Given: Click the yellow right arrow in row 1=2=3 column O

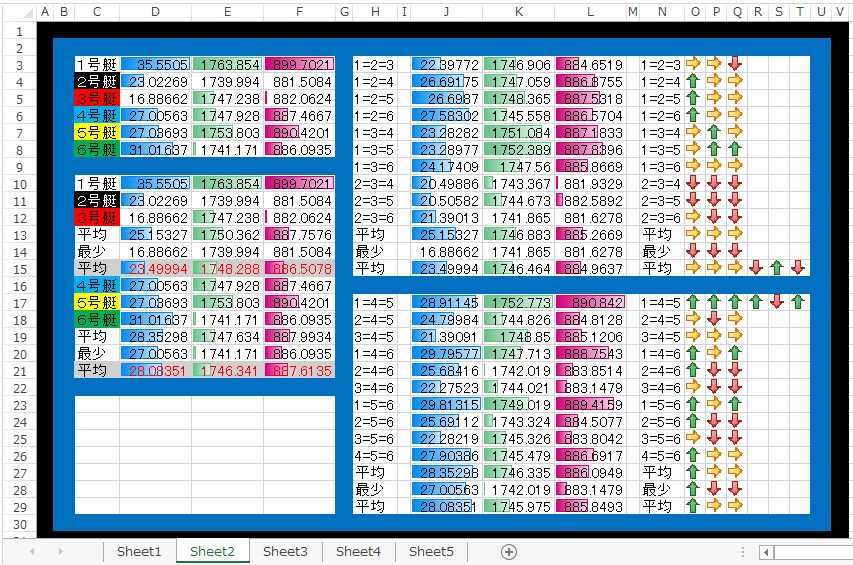Looking at the screenshot, I should [x=693, y=64].
